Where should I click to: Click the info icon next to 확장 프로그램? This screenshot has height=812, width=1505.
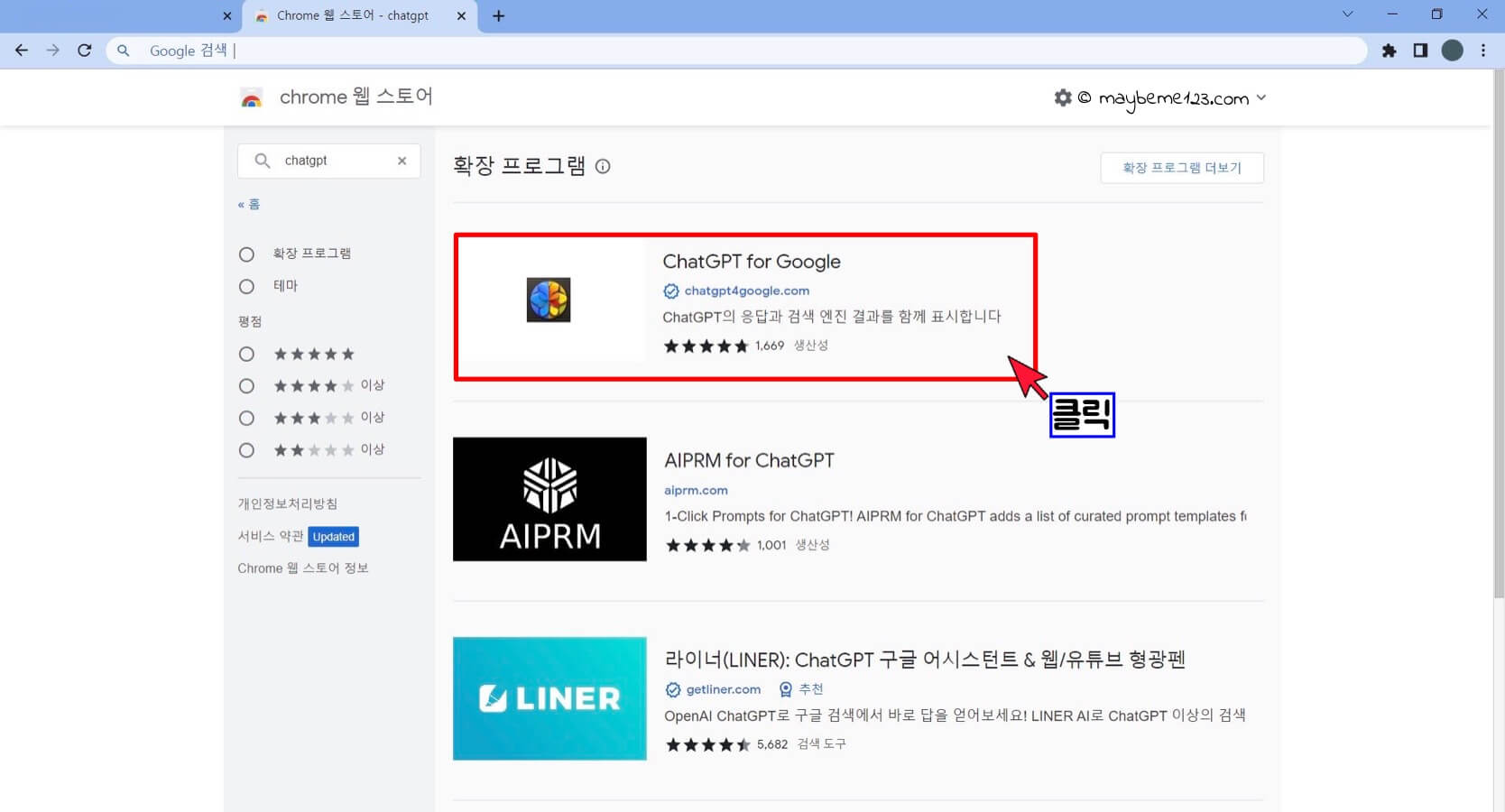point(603,166)
